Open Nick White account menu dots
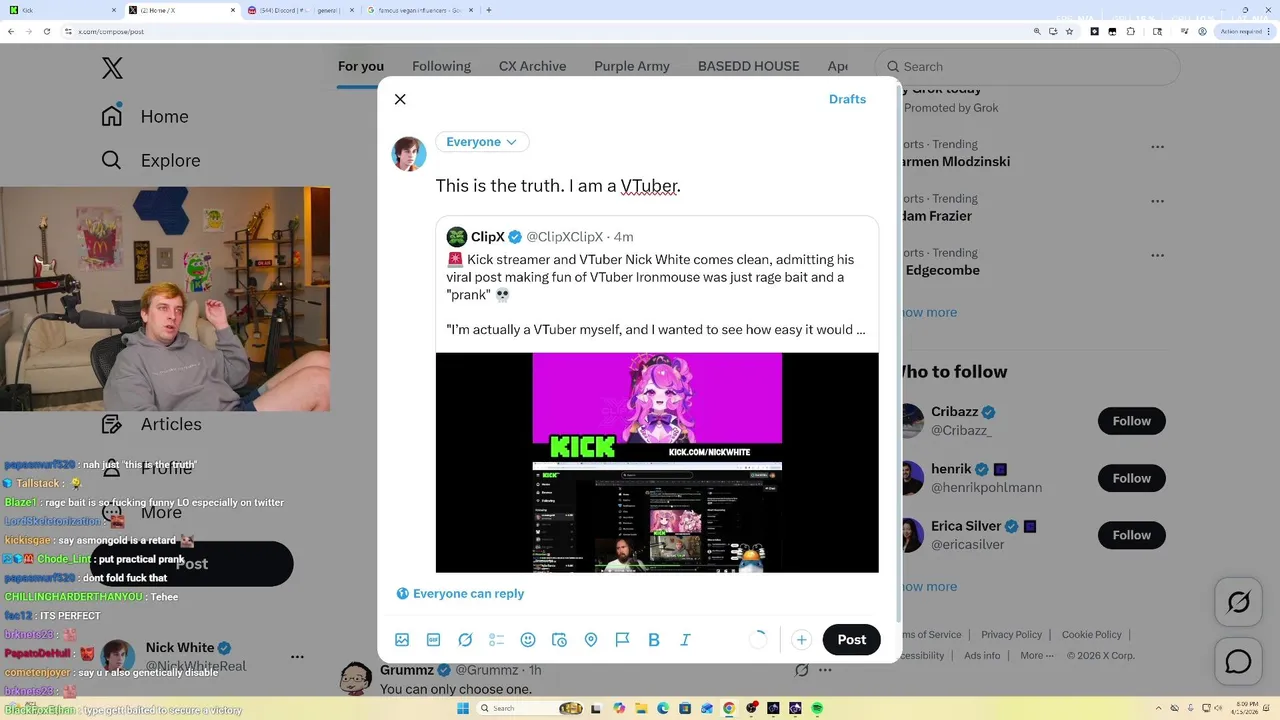1280x720 pixels. coord(297,657)
